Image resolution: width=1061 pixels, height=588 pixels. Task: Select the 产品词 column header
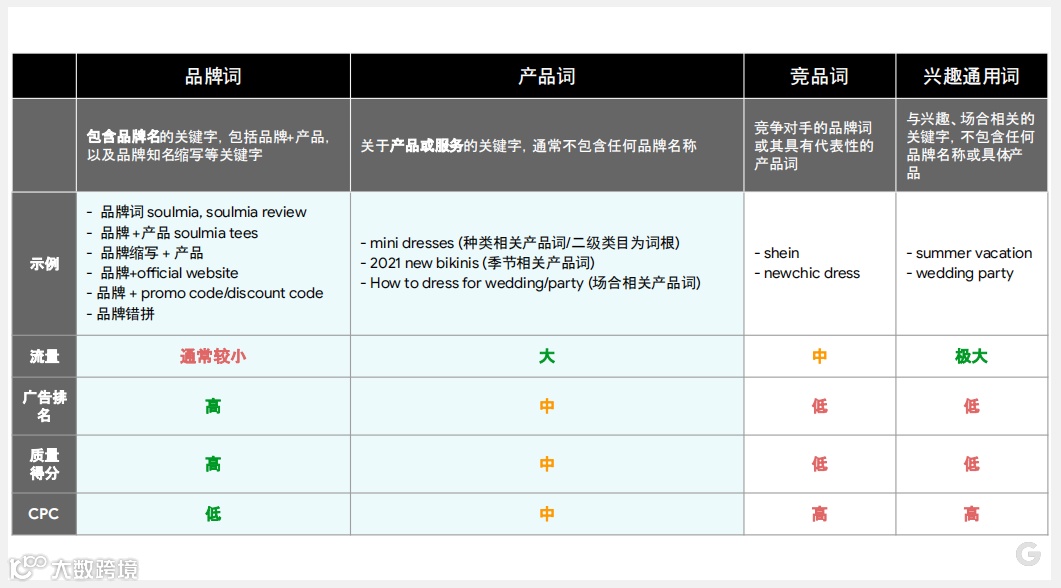pos(546,75)
